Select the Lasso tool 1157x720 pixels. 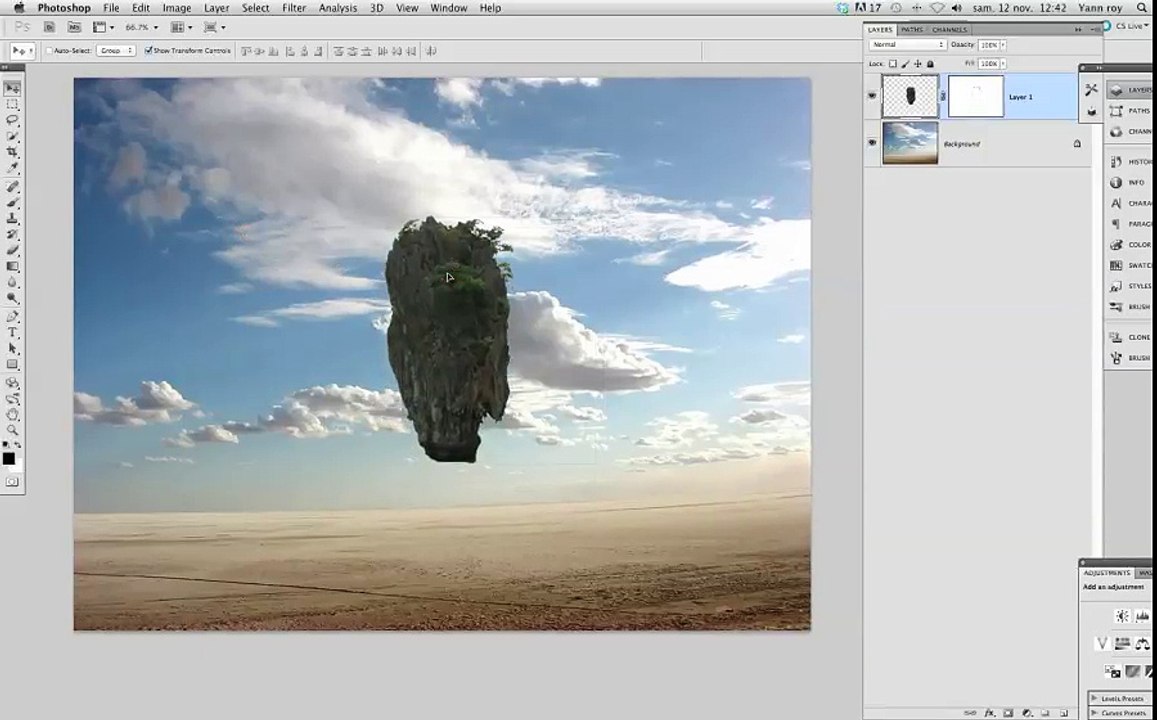[x=12, y=120]
